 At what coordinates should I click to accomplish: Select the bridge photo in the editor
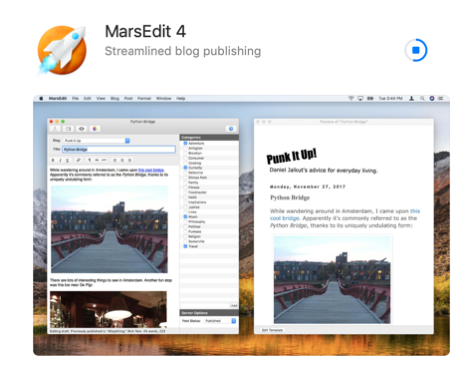(x=109, y=229)
